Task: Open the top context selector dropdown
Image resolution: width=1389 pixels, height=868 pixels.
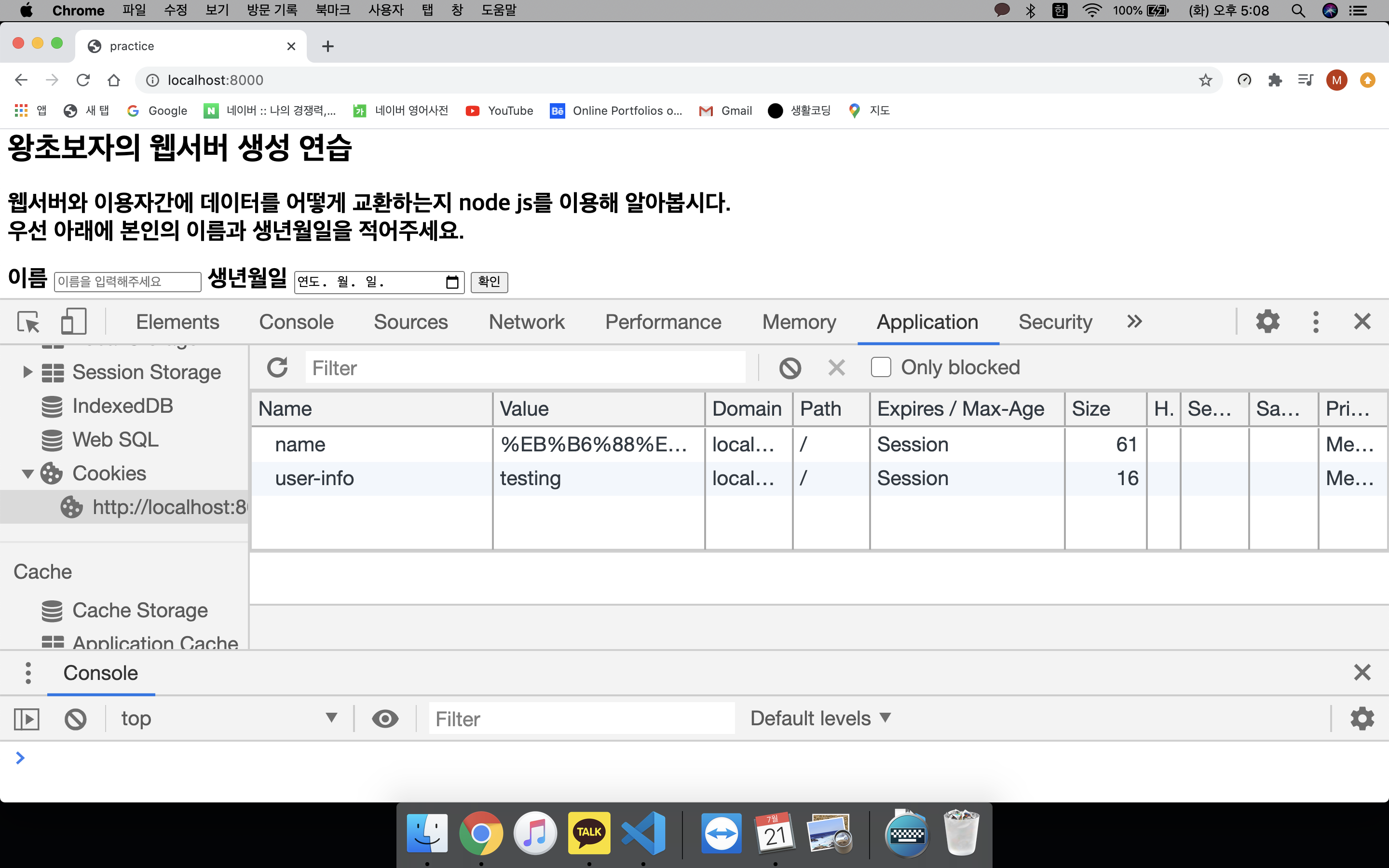Action: (228, 718)
